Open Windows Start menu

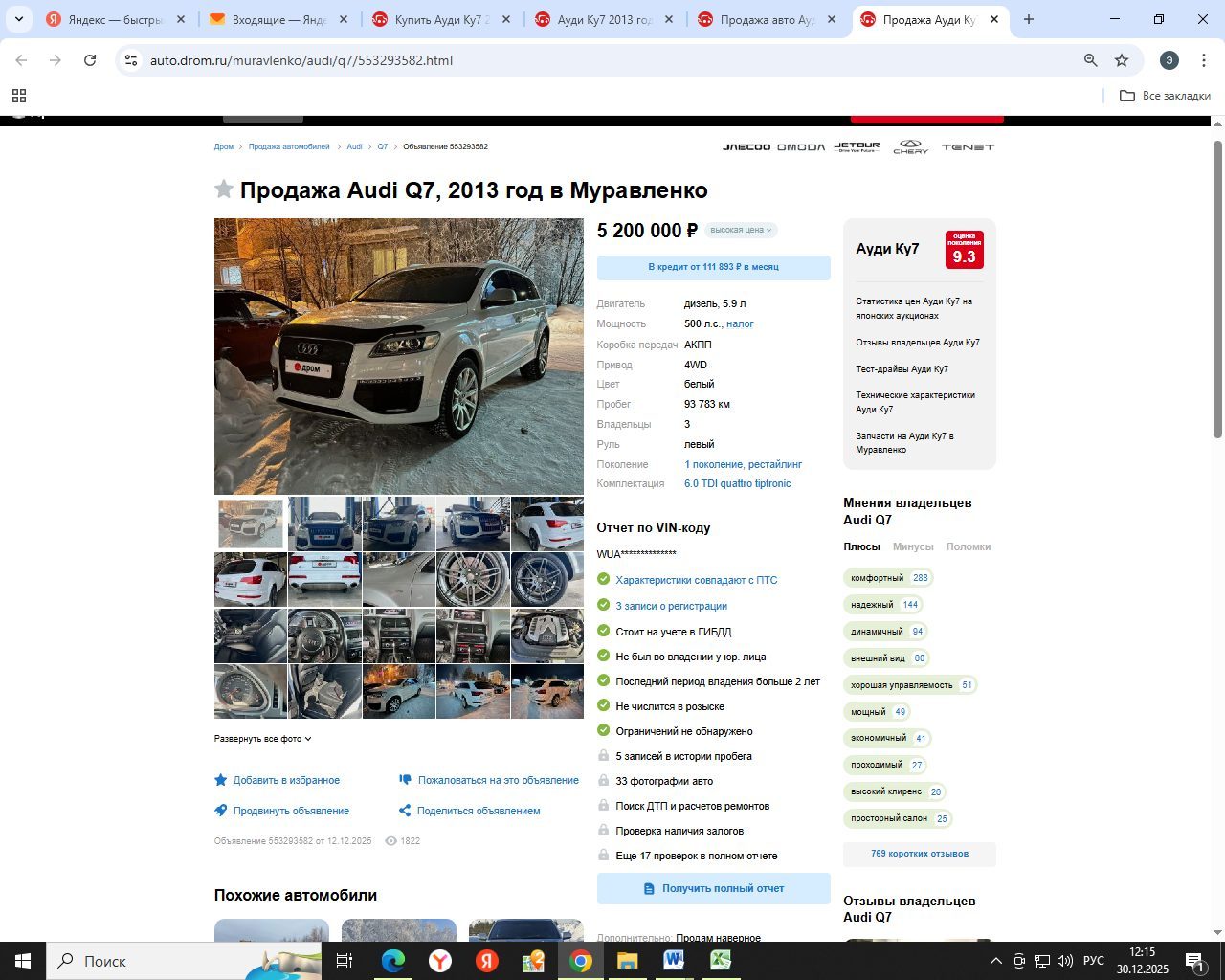[22, 961]
